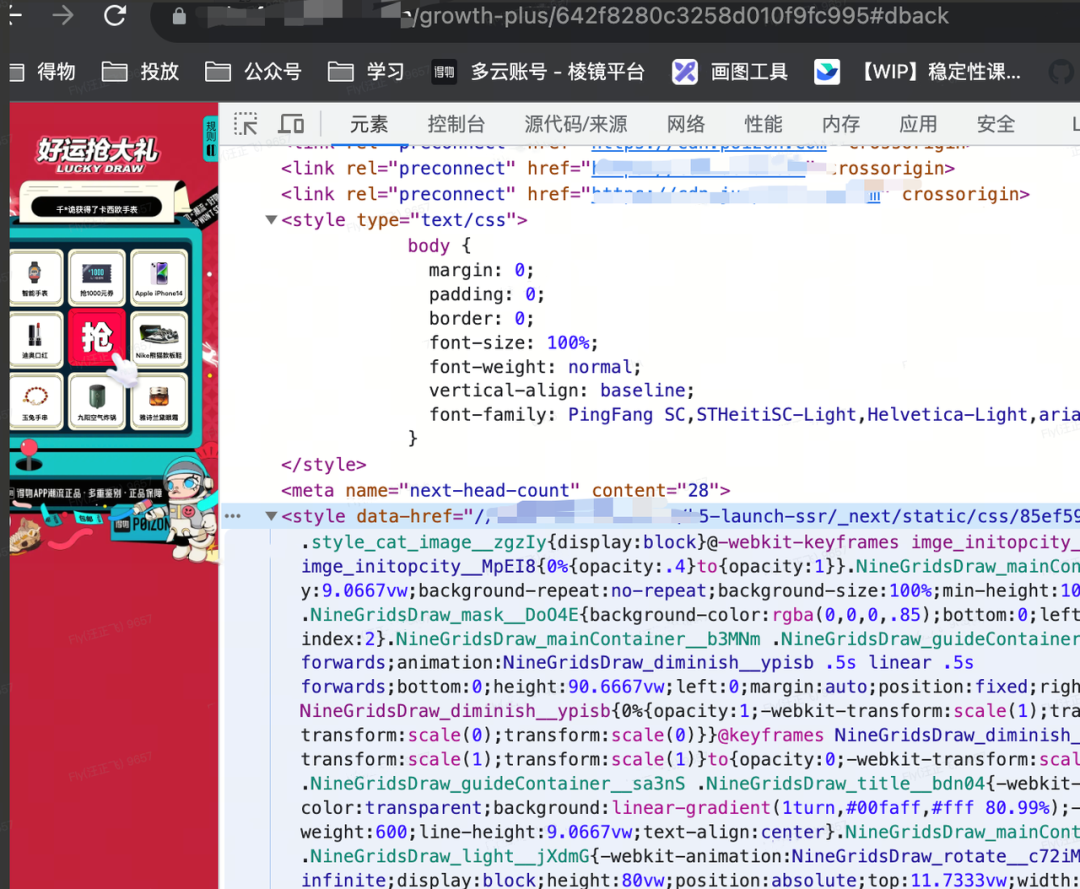Click the address bar URL growth-plus
The image size is (1080, 889).
point(682,16)
